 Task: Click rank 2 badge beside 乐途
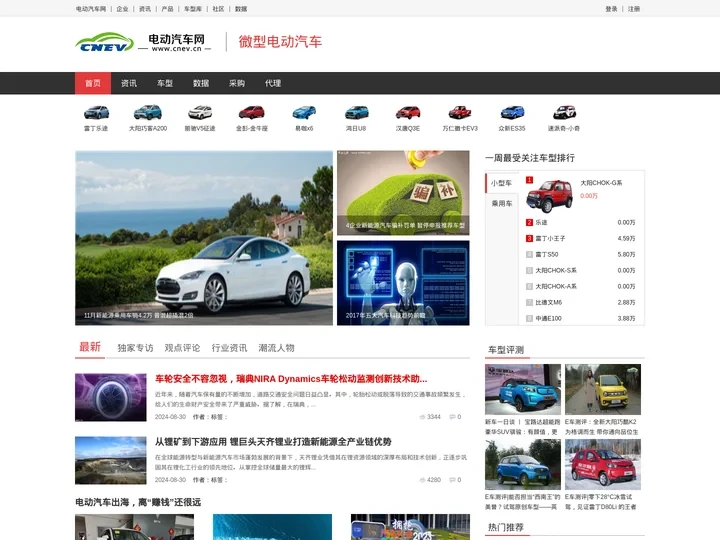(x=529, y=222)
